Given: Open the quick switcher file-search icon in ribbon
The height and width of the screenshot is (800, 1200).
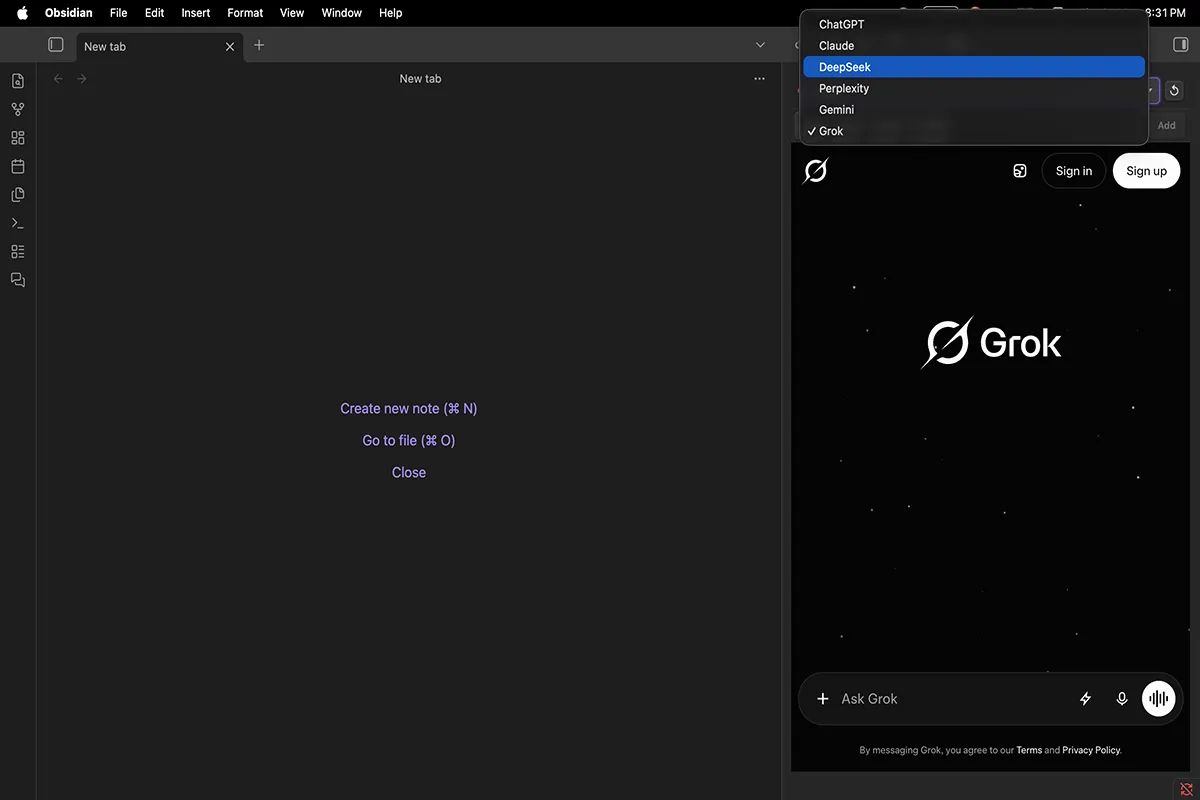Looking at the screenshot, I should tap(18, 81).
